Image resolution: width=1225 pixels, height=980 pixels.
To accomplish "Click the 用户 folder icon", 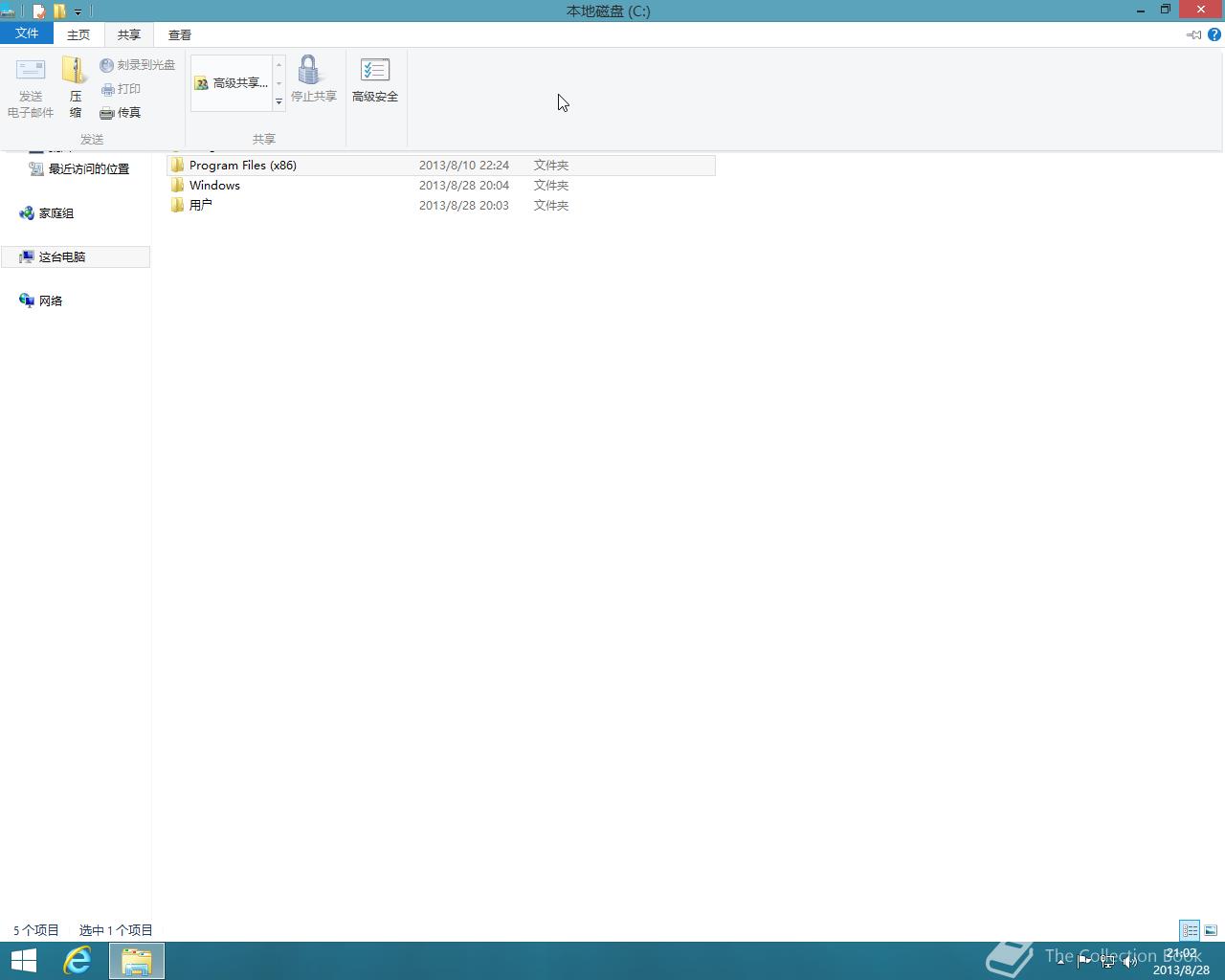I will pyautogui.click(x=177, y=205).
